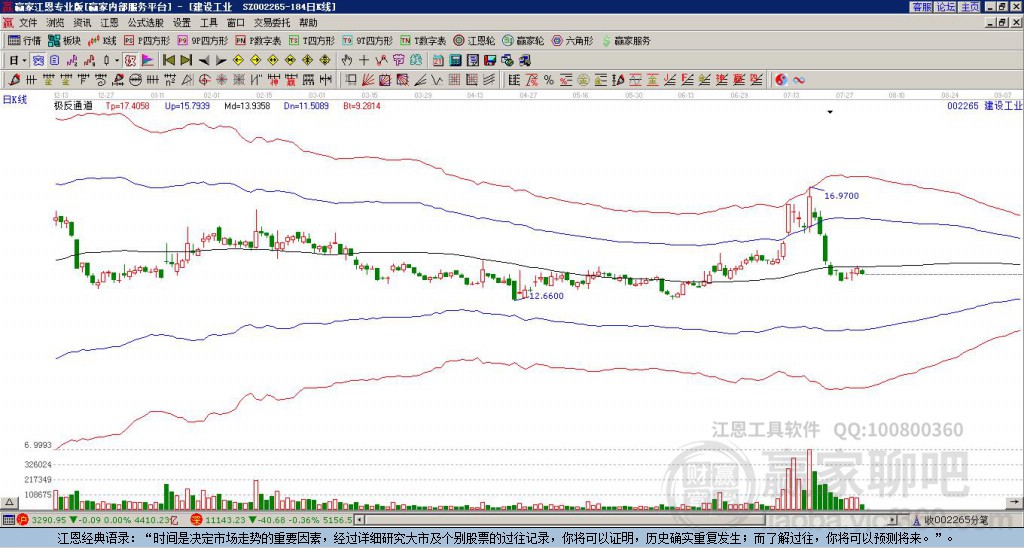Click the yin-yang symbol icon
The width and height of the screenshot is (1024, 548).
click(x=781, y=80)
